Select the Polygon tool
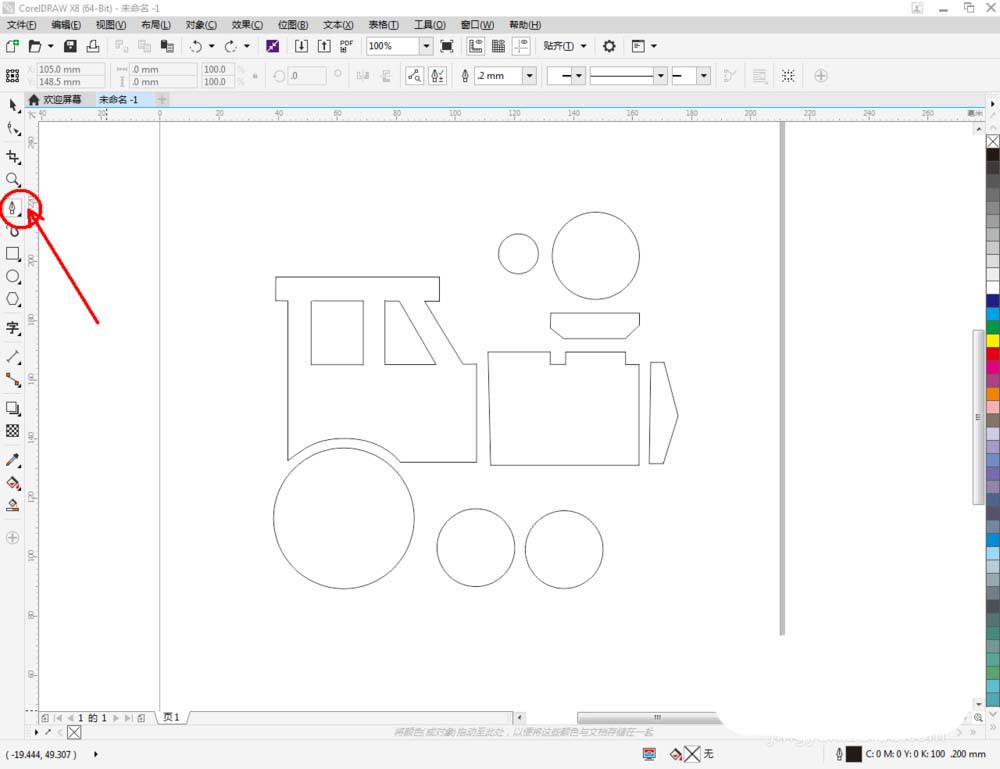 click(x=13, y=299)
